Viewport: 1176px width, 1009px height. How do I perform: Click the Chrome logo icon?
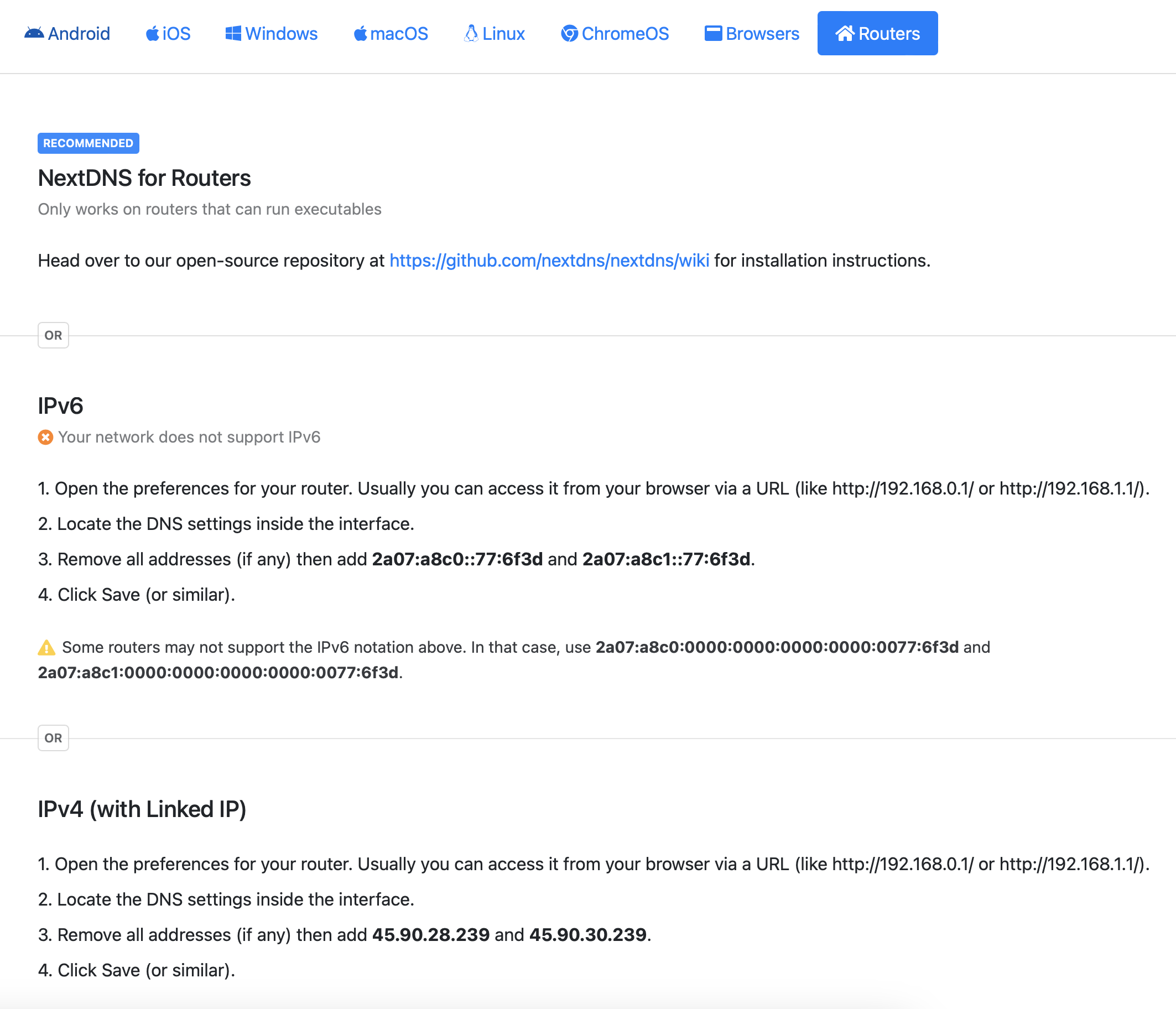click(569, 34)
